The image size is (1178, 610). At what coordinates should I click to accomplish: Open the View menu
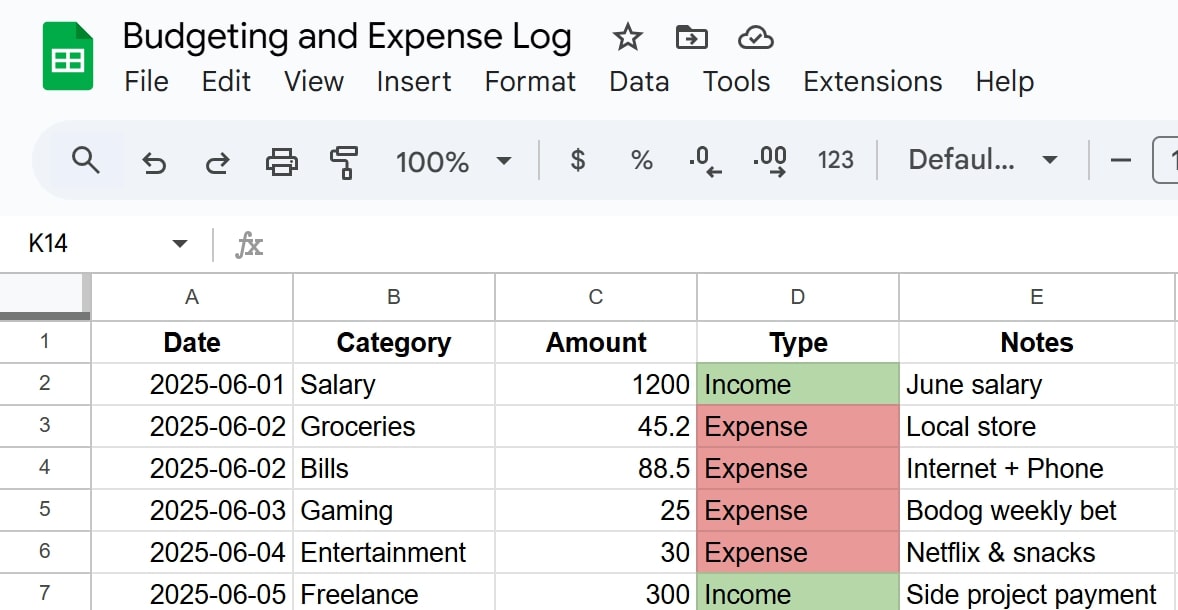click(314, 81)
